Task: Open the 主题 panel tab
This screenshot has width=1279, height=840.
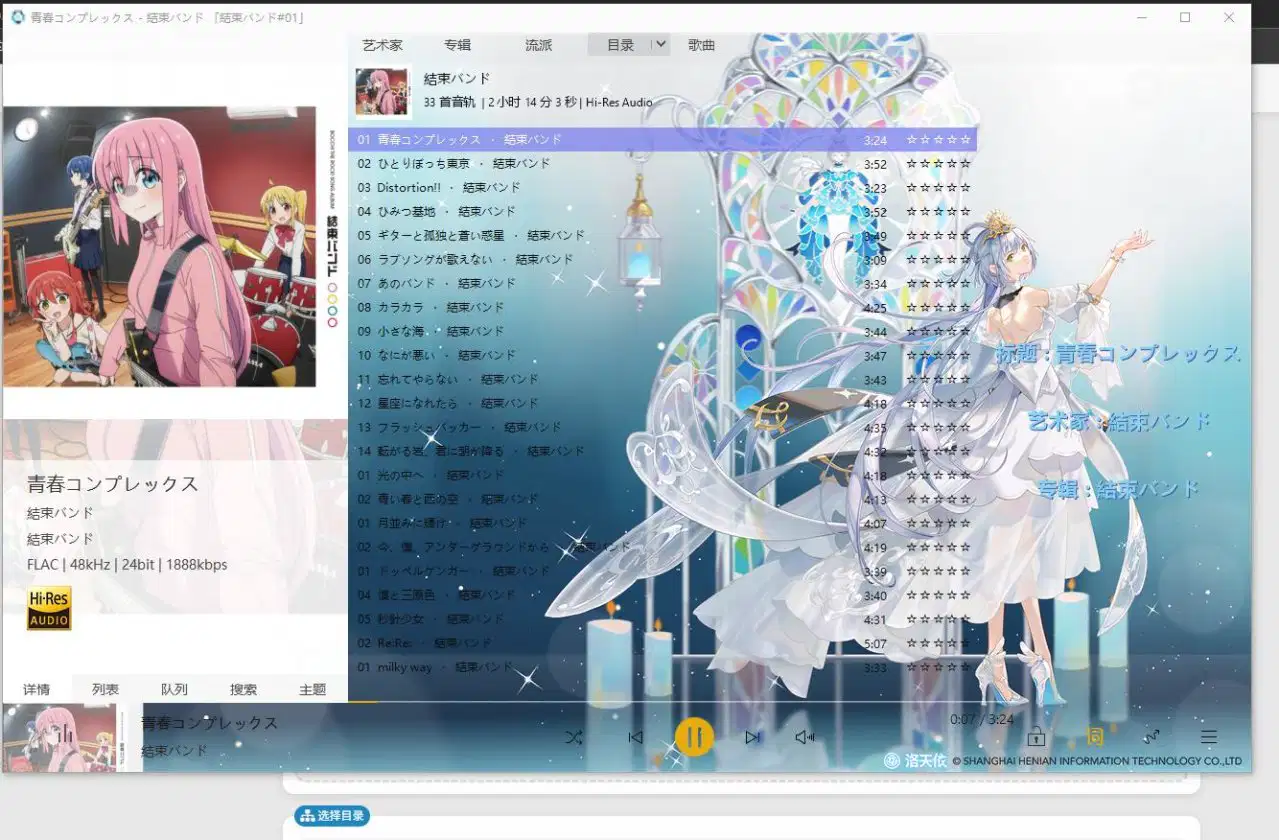Action: click(313, 689)
